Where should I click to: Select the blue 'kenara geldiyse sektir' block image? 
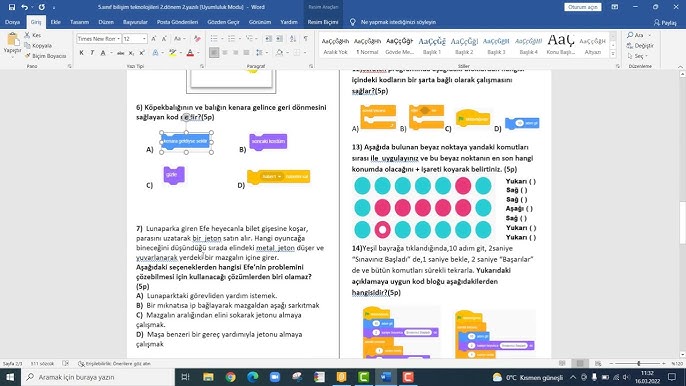click(186, 141)
